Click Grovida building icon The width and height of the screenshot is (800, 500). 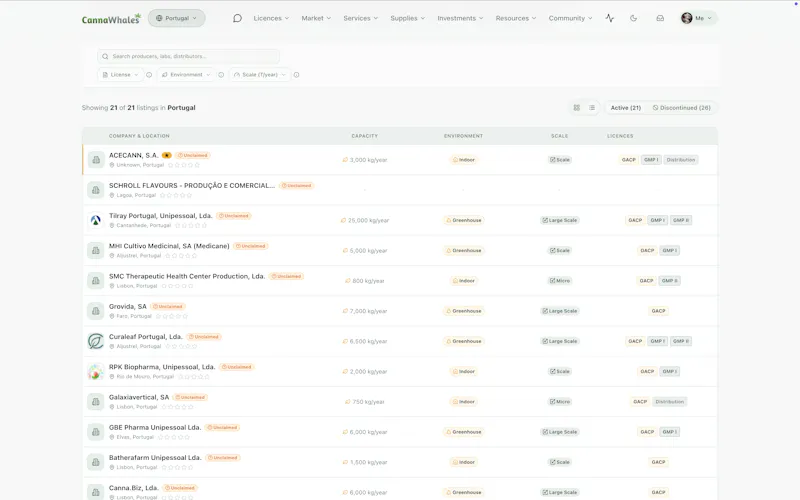pos(95,311)
